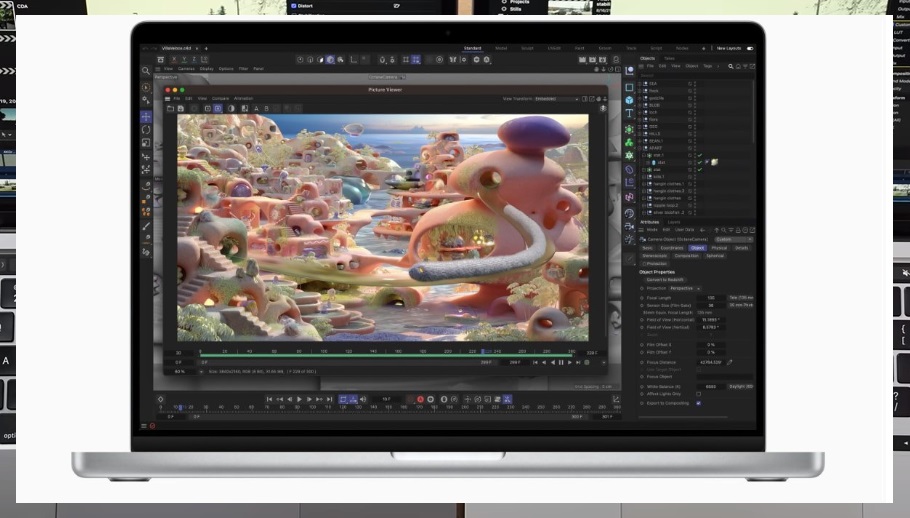
Task: Click save disk icon in Picture Viewer
Action: click(x=180, y=108)
